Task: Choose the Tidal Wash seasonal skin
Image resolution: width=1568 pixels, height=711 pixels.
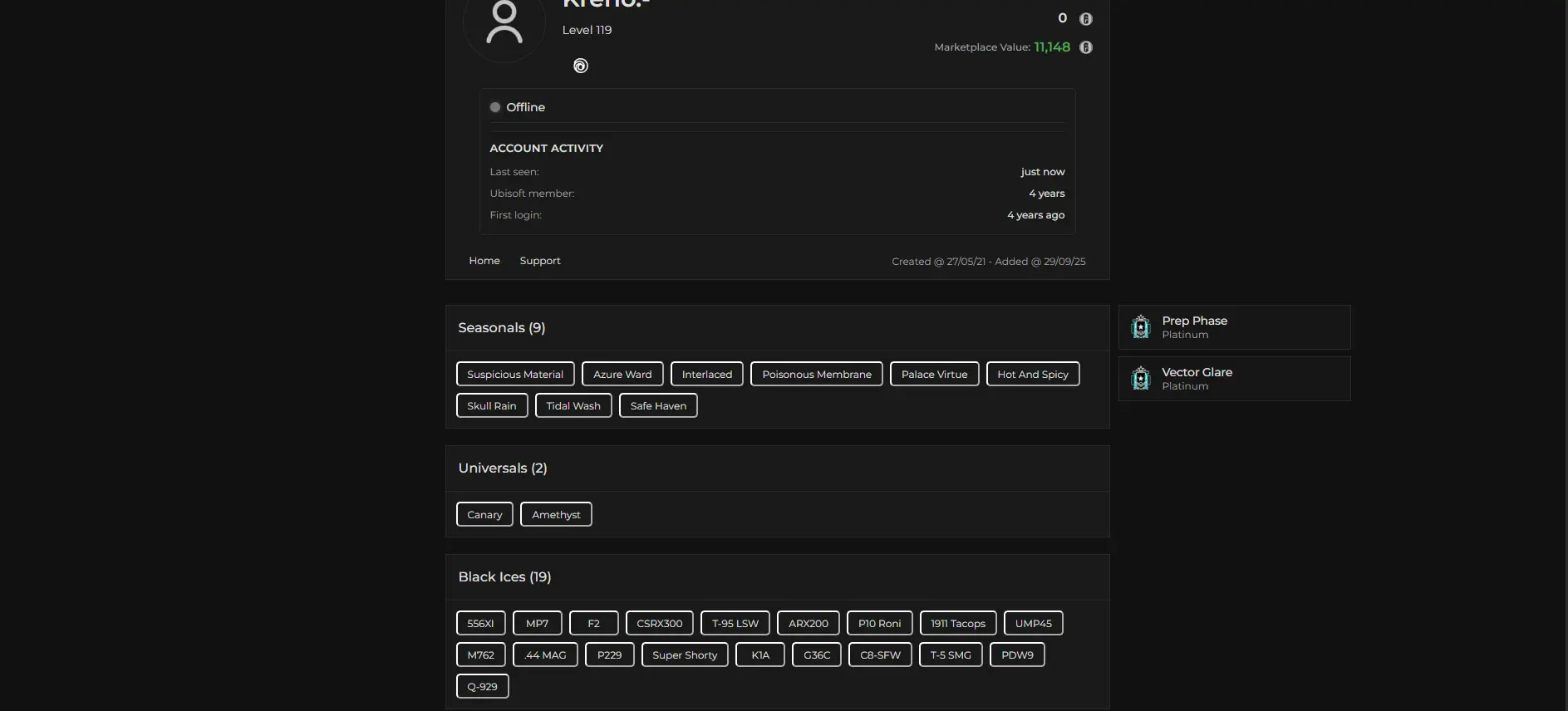Action: [x=573, y=406]
